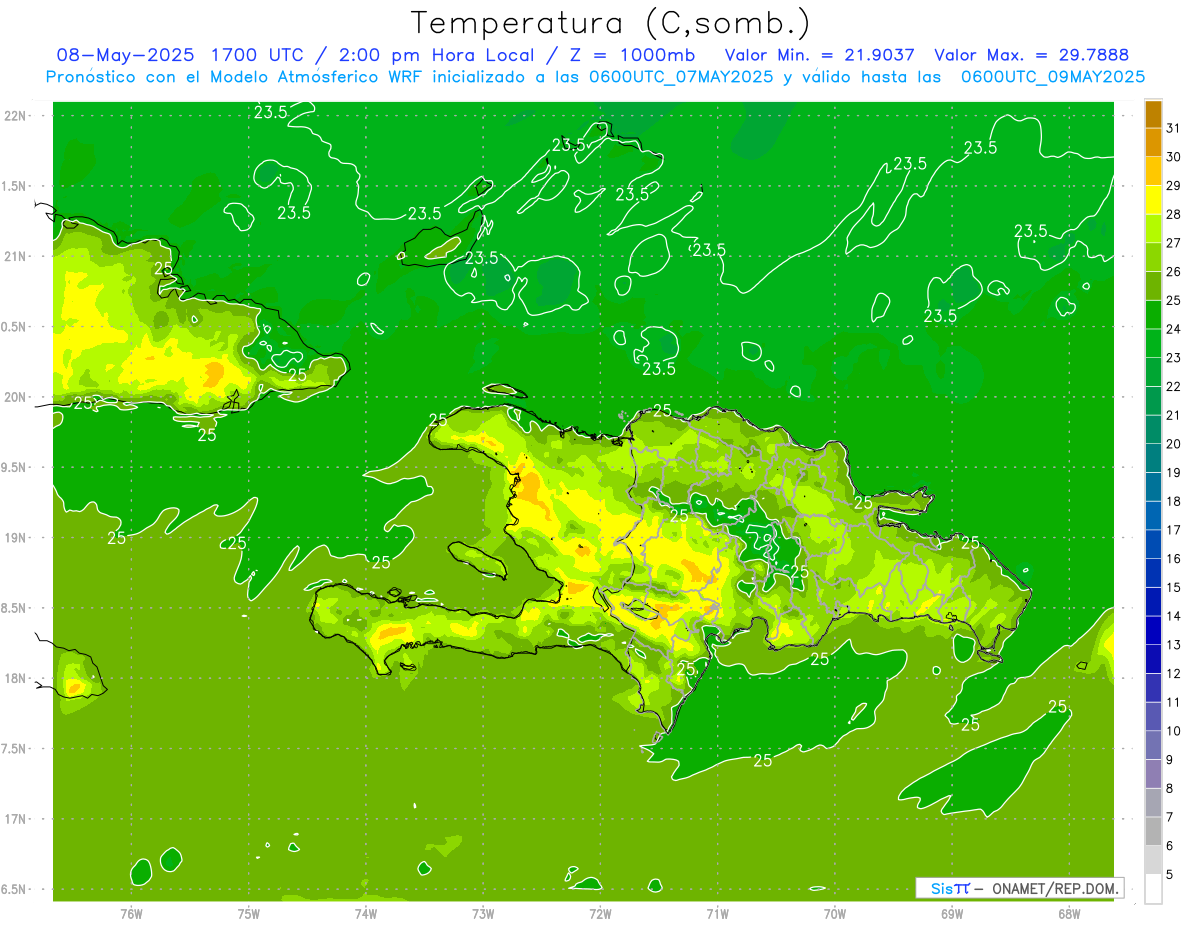Viewport: 1200px width, 927px height.
Task: Click the "1700 UTC" time text
Action: 257,55
